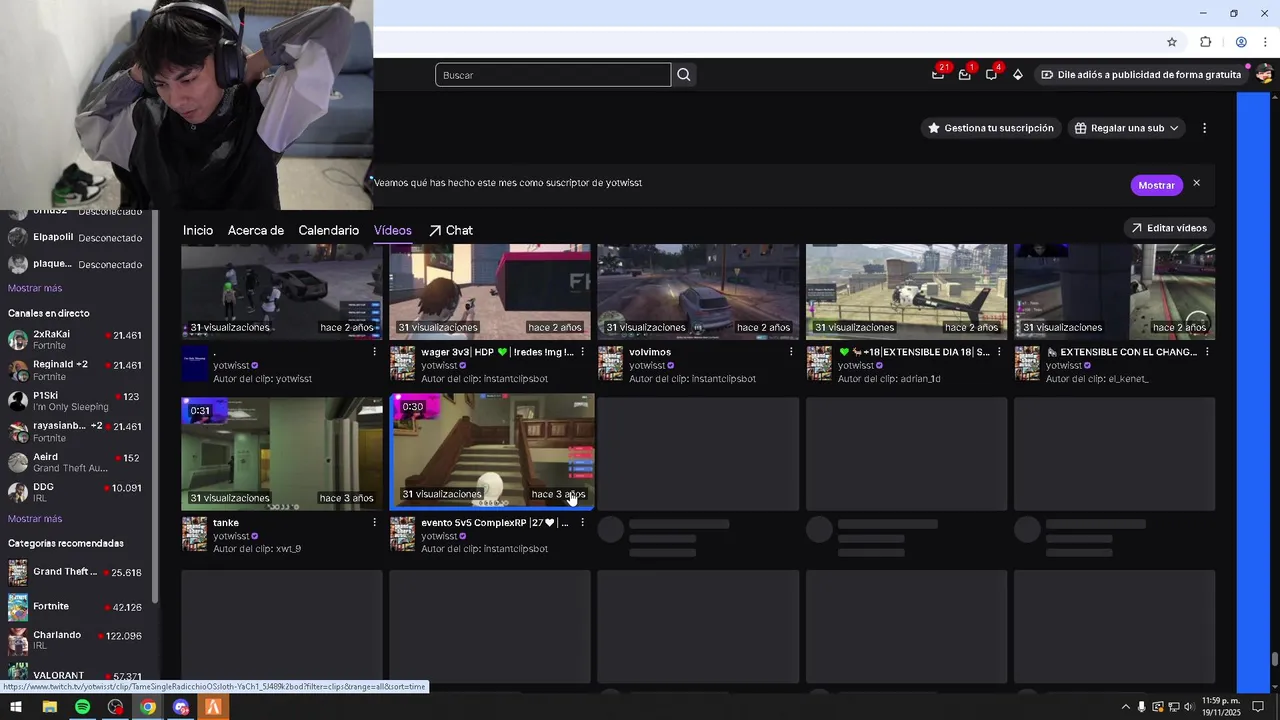Open Chrome extensions puzzle icon
Image resolution: width=1280 pixels, height=720 pixels.
[1205, 42]
